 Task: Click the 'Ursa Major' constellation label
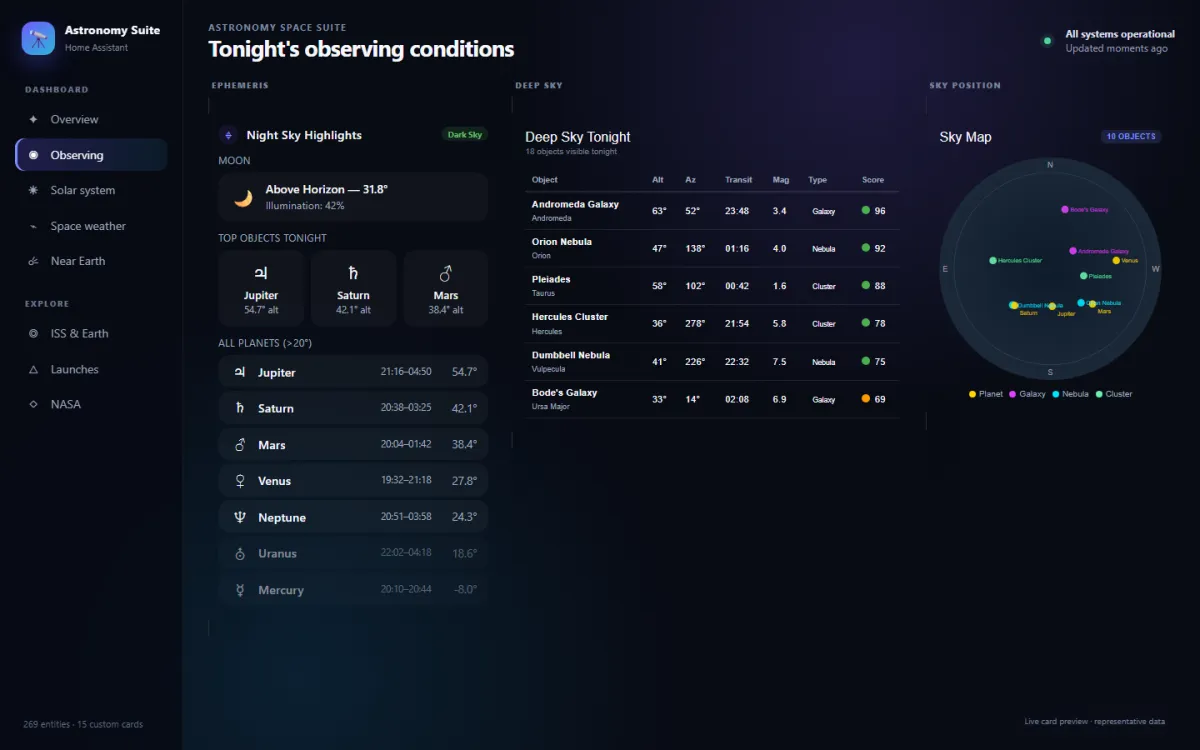point(550,407)
